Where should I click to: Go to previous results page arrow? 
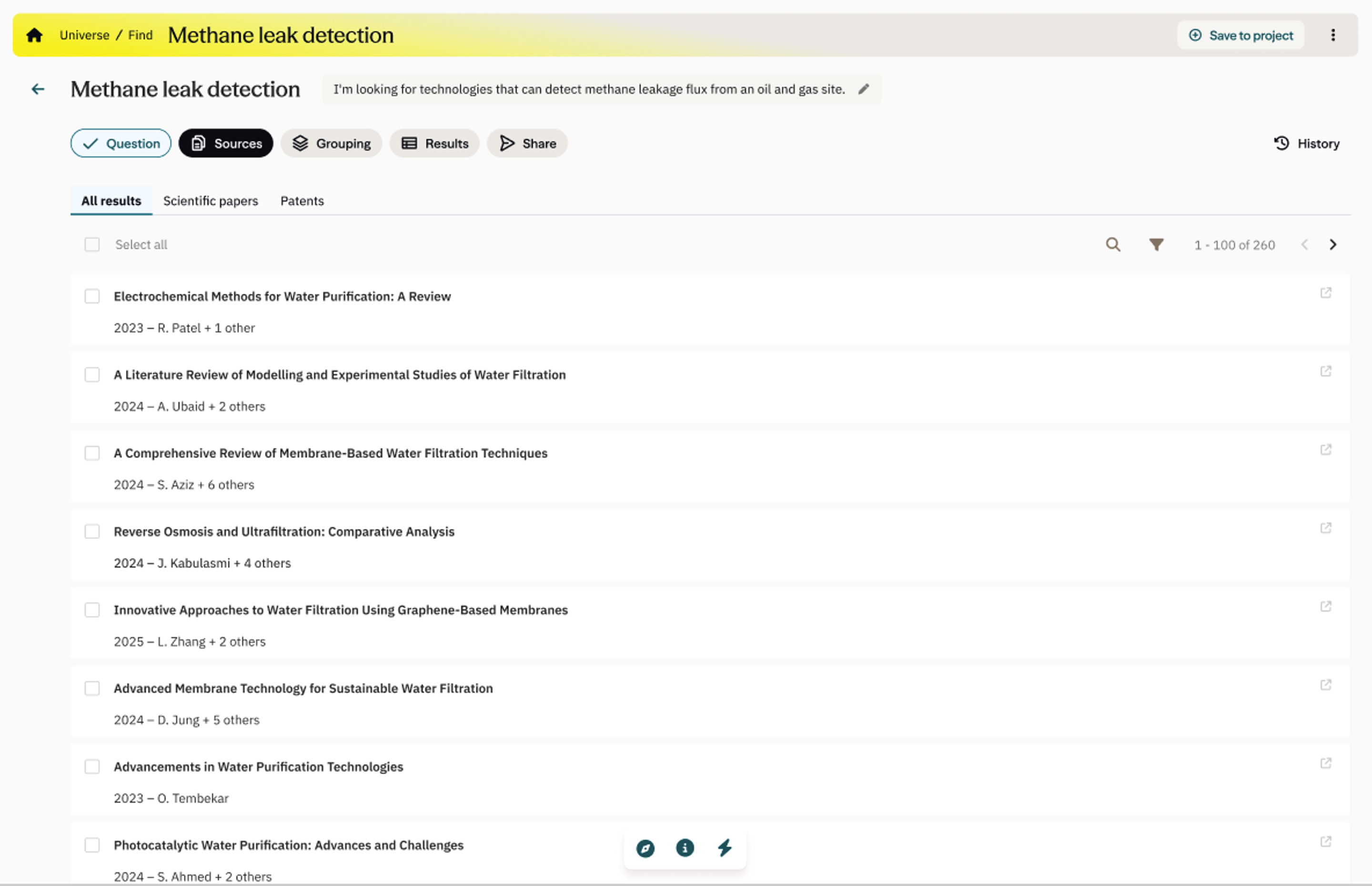point(1304,244)
